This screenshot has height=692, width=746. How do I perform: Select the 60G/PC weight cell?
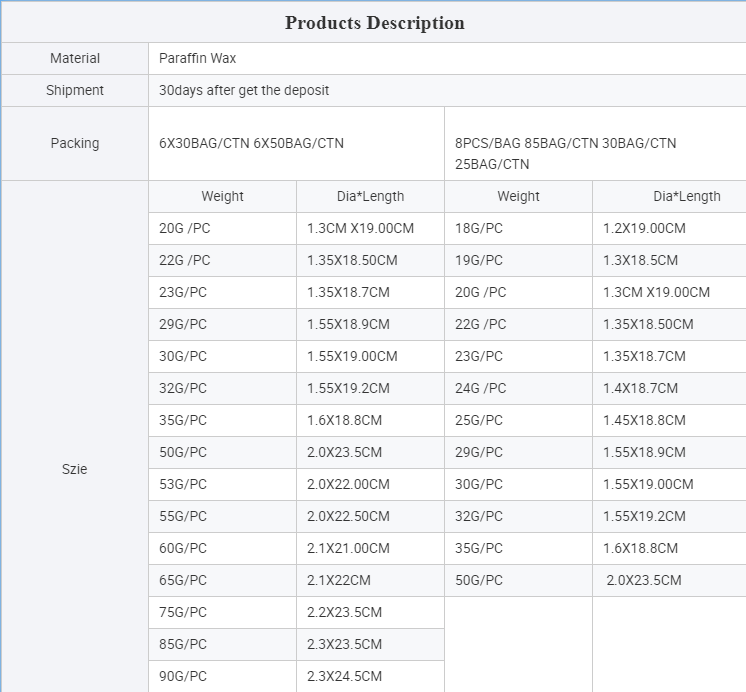pyautogui.click(x=222, y=548)
